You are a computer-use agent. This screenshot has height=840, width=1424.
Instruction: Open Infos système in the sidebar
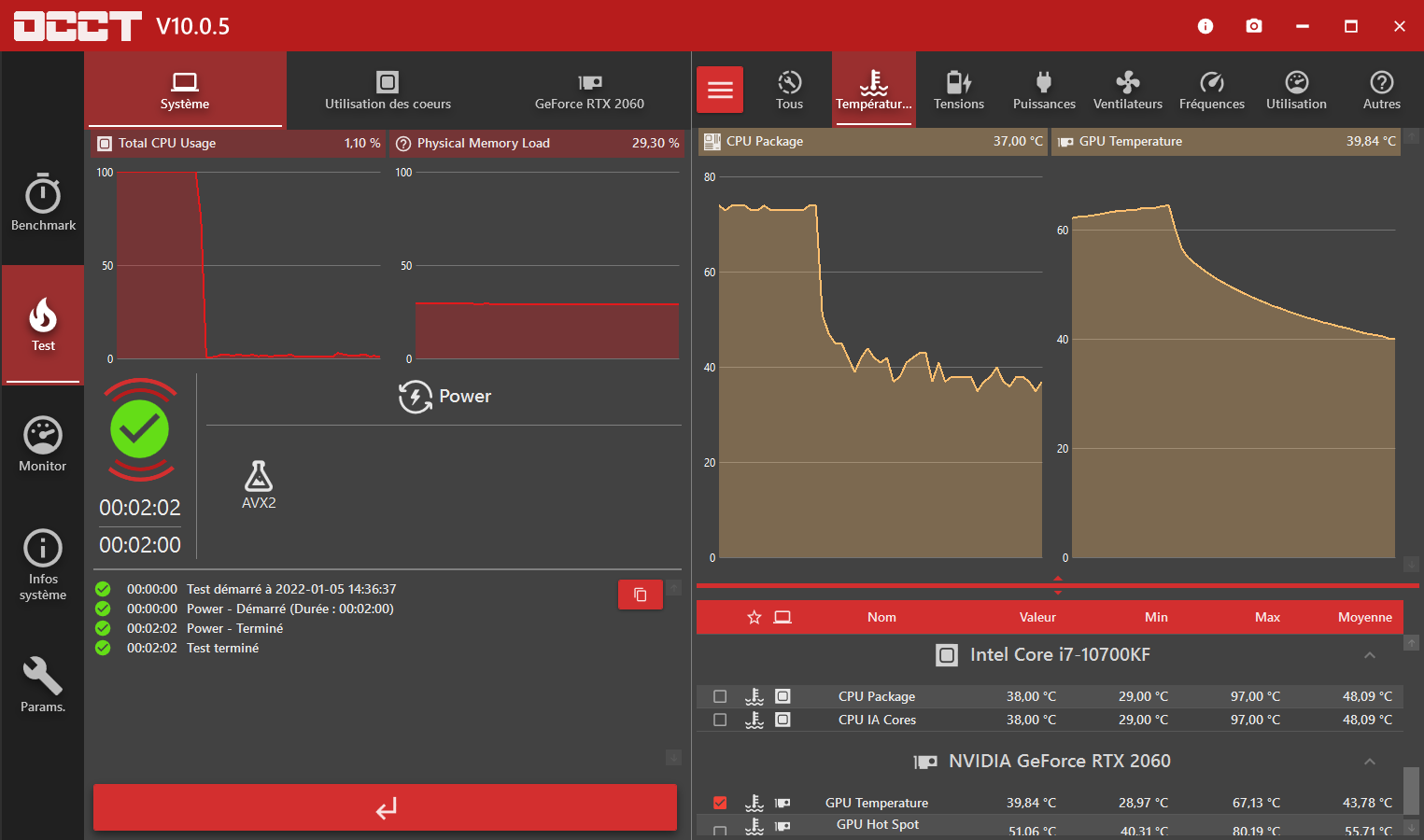[x=43, y=565]
